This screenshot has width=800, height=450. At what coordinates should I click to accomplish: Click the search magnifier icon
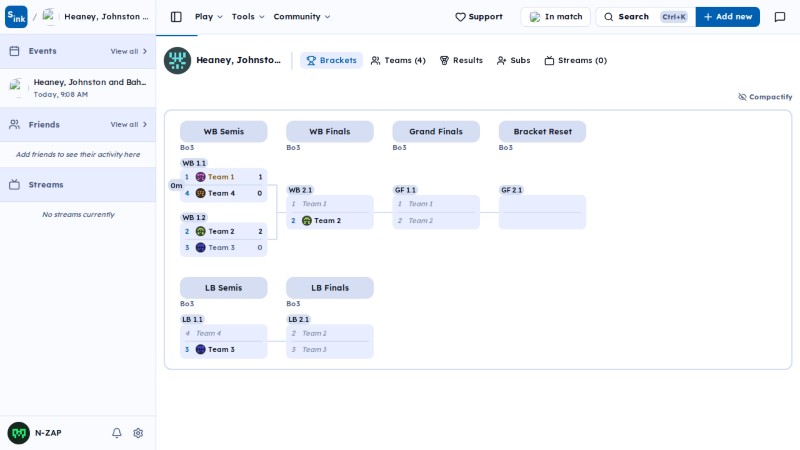coord(609,17)
